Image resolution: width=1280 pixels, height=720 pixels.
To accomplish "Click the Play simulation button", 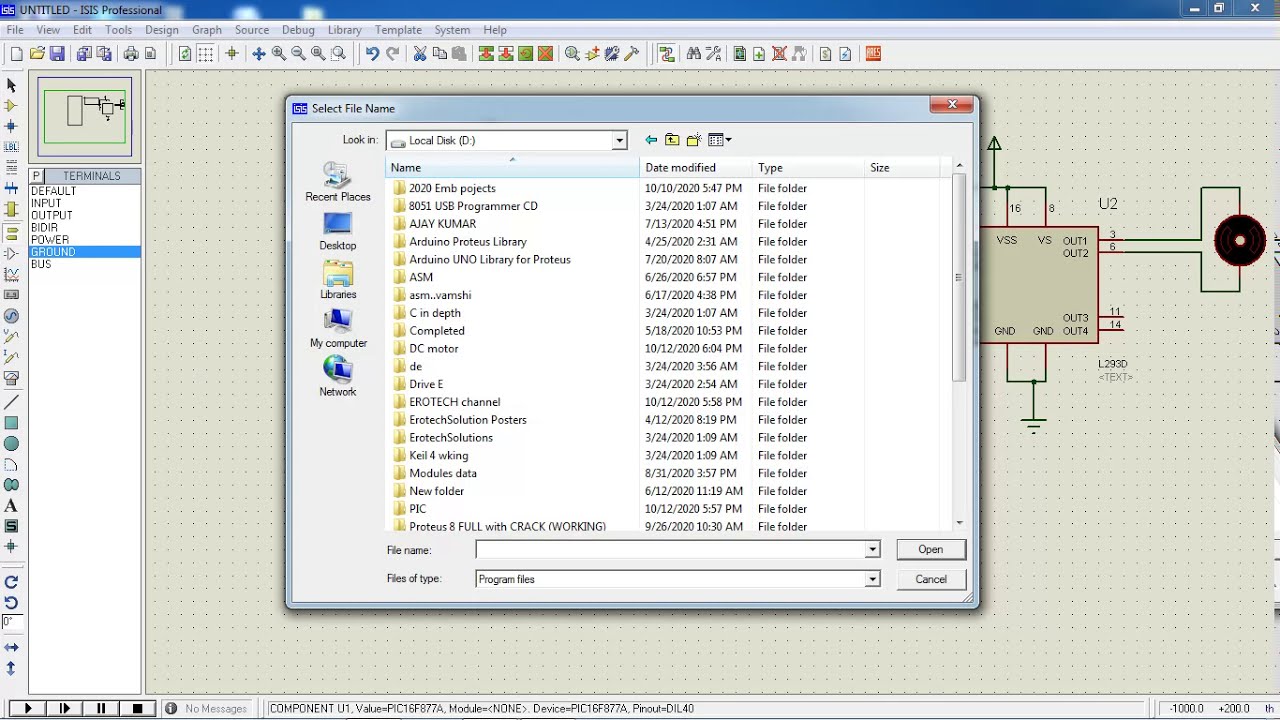I will pos(27,708).
